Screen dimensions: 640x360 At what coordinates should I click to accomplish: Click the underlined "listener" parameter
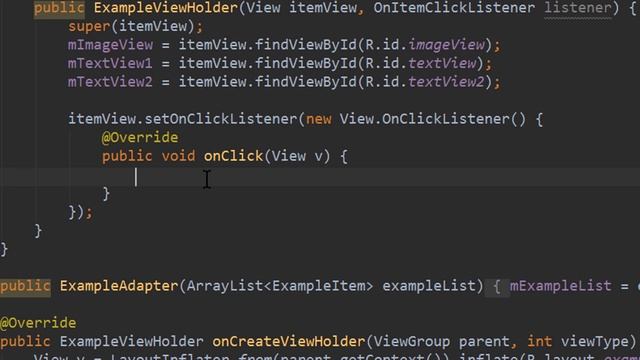578,8
